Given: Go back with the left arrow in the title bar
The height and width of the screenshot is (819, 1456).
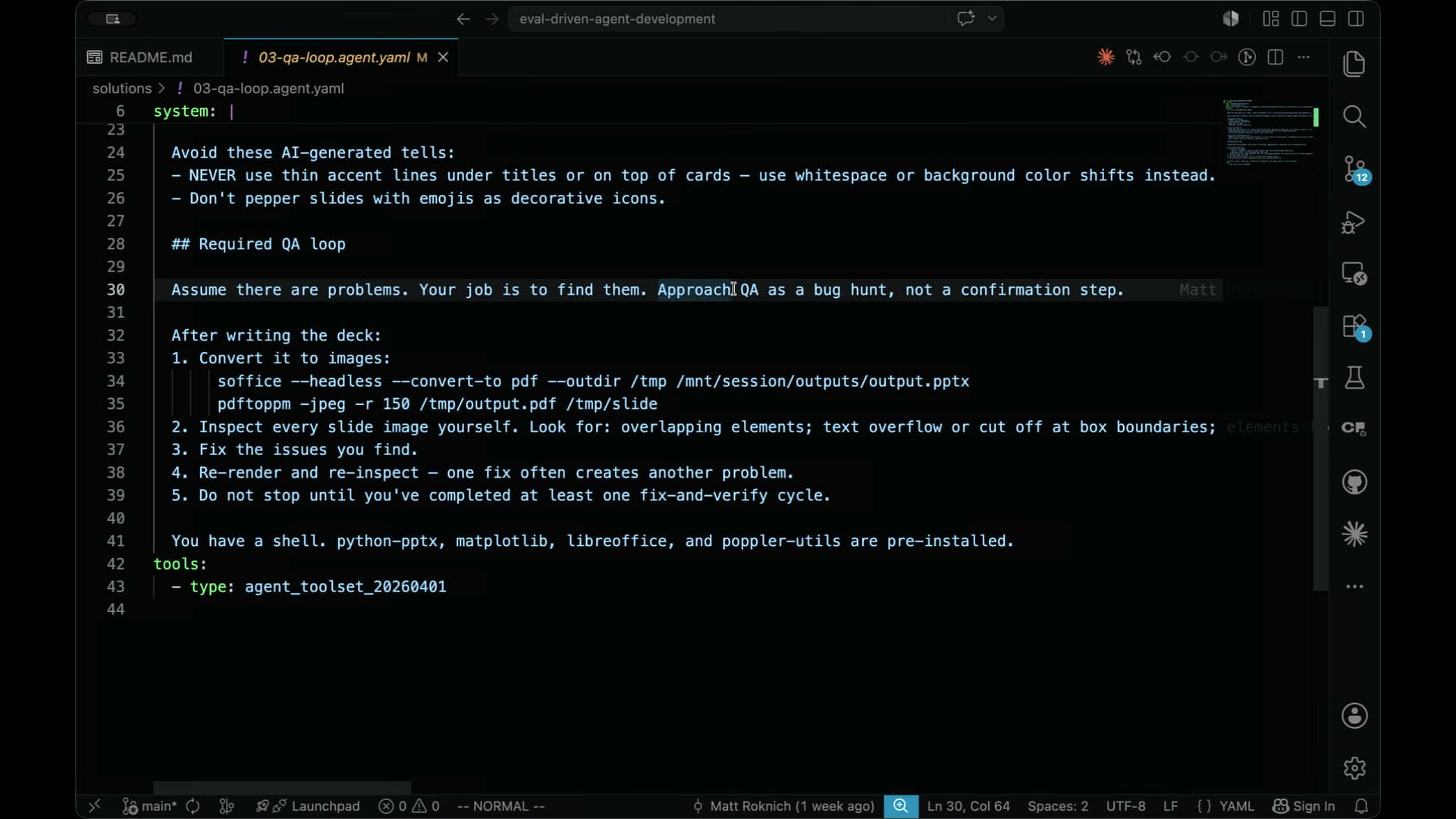Looking at the screenshot, I should coord(463,19).
